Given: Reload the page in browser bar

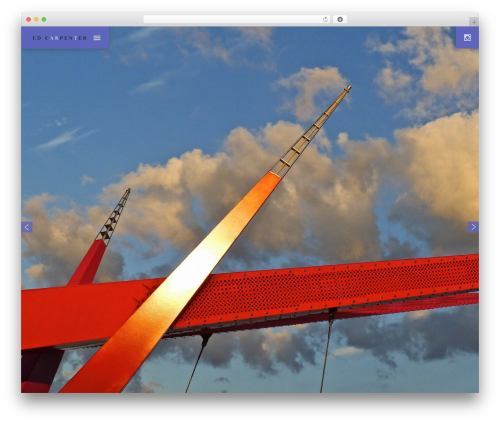Looking at the screenshot, I should (x=325, y=20).
